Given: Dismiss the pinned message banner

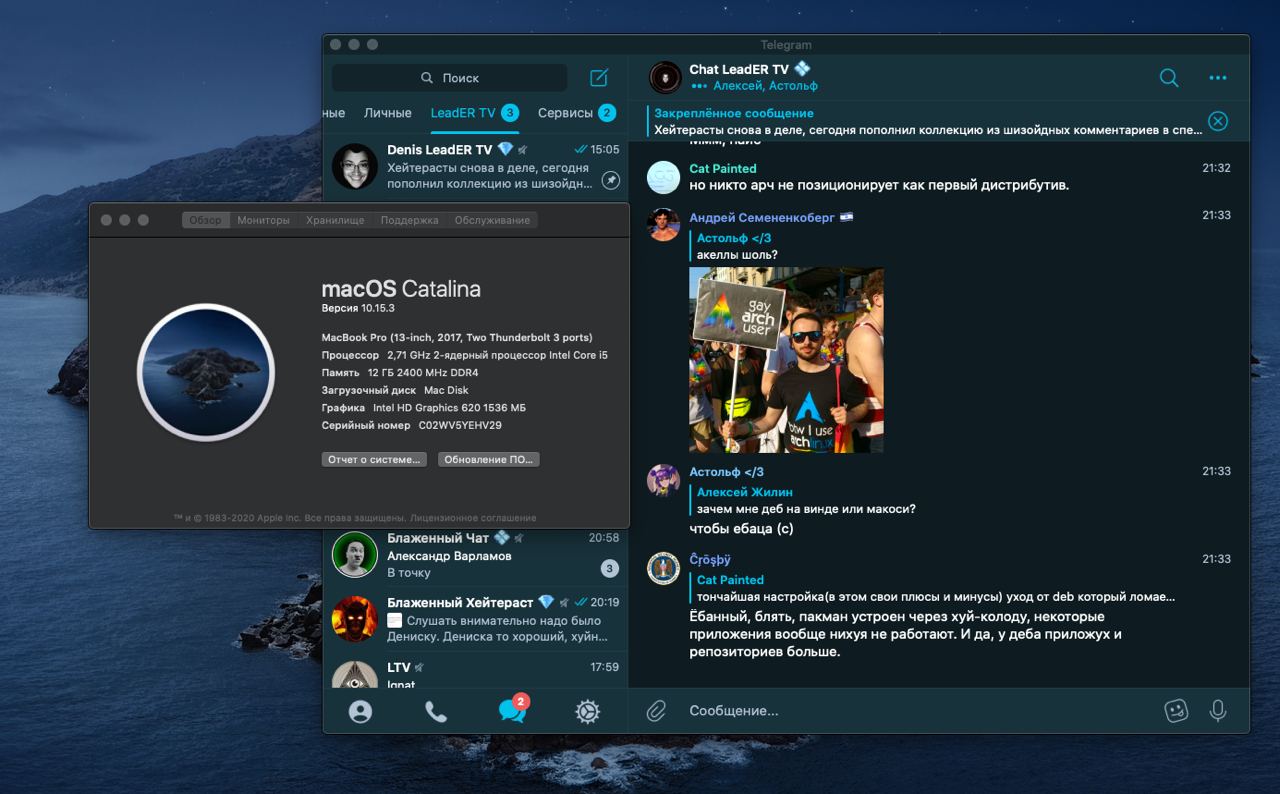Looking at the screenshot, I should 1217,121.
